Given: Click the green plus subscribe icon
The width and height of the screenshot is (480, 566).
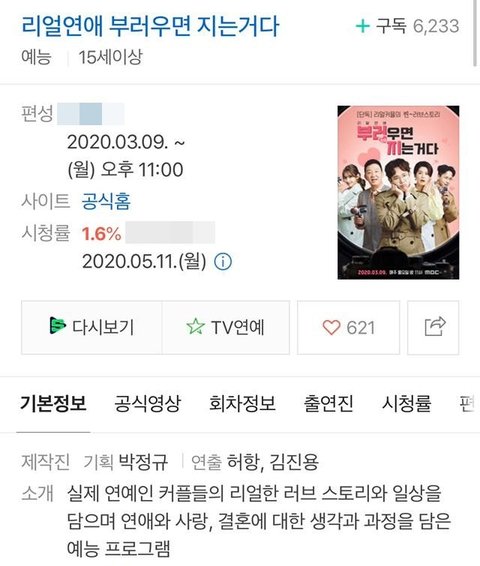Looking at the screenshot, I should [x=363, y=26].
